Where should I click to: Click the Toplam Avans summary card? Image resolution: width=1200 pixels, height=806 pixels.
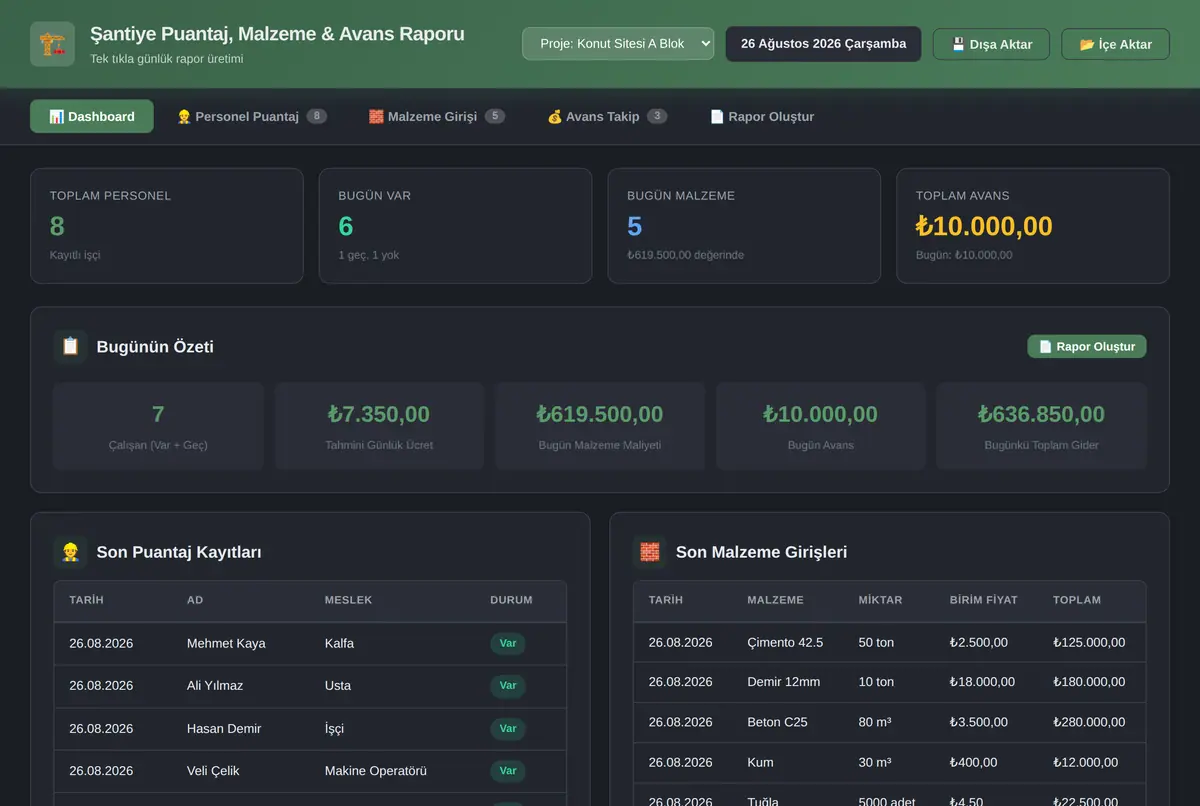click(x=1033, y=226)
